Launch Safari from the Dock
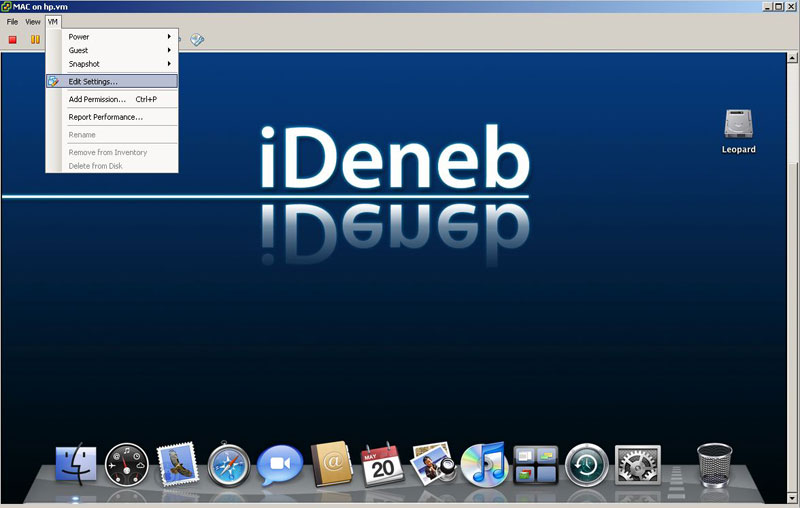 [229, 465]
